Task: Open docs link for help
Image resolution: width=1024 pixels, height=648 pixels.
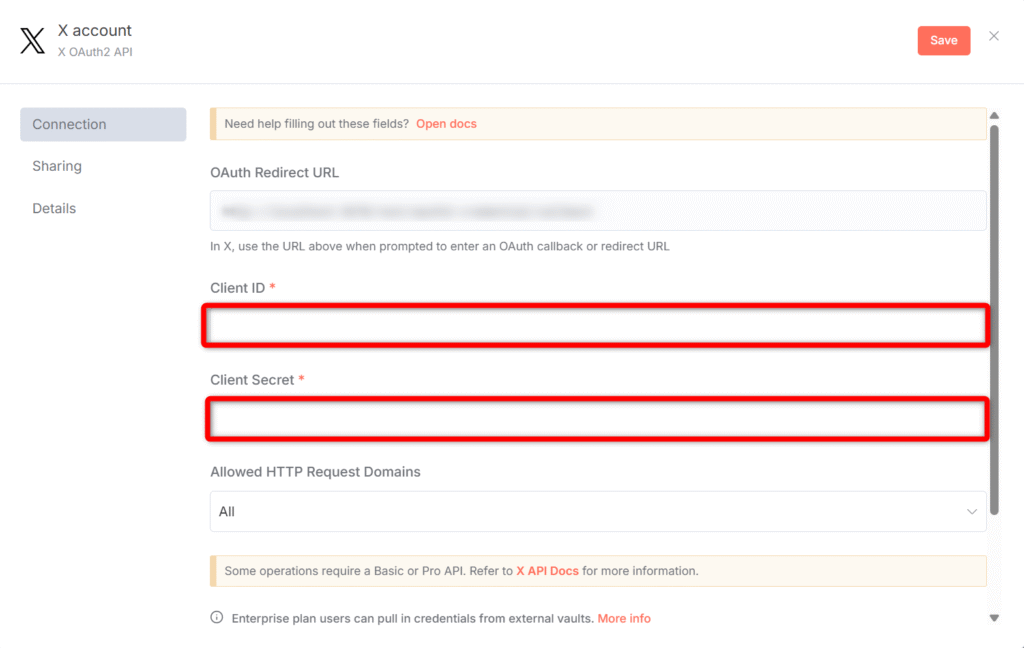Action: coord(446,123)
